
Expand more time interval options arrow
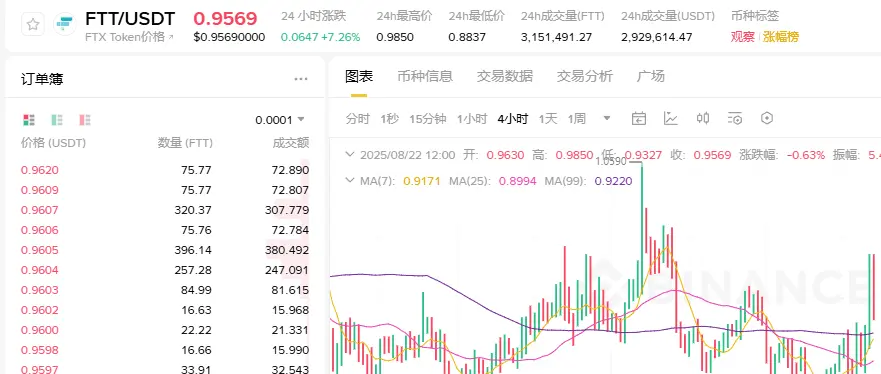click(607, 118)
